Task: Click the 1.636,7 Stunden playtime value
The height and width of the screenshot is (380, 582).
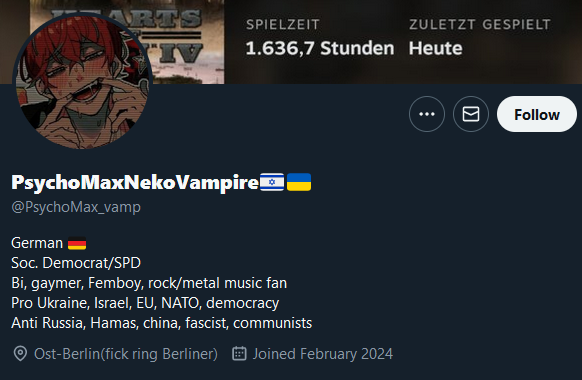Action: (x=320, y=48)
